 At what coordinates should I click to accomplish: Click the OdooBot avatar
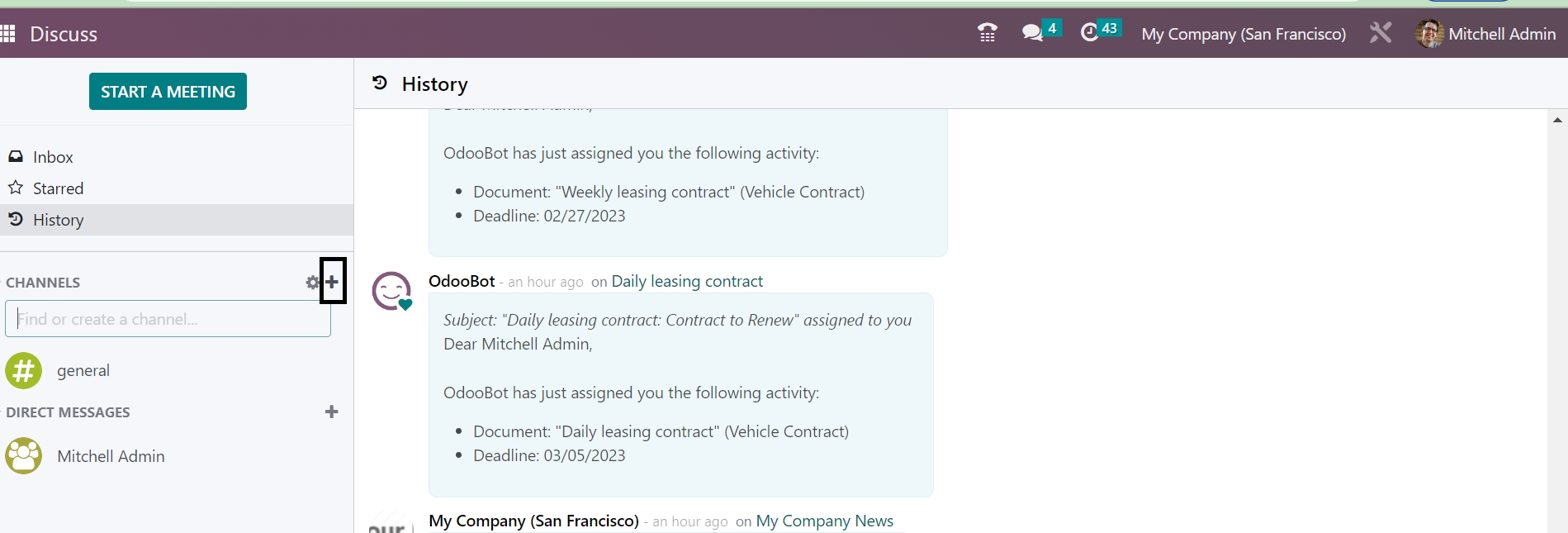click(391, 291)
